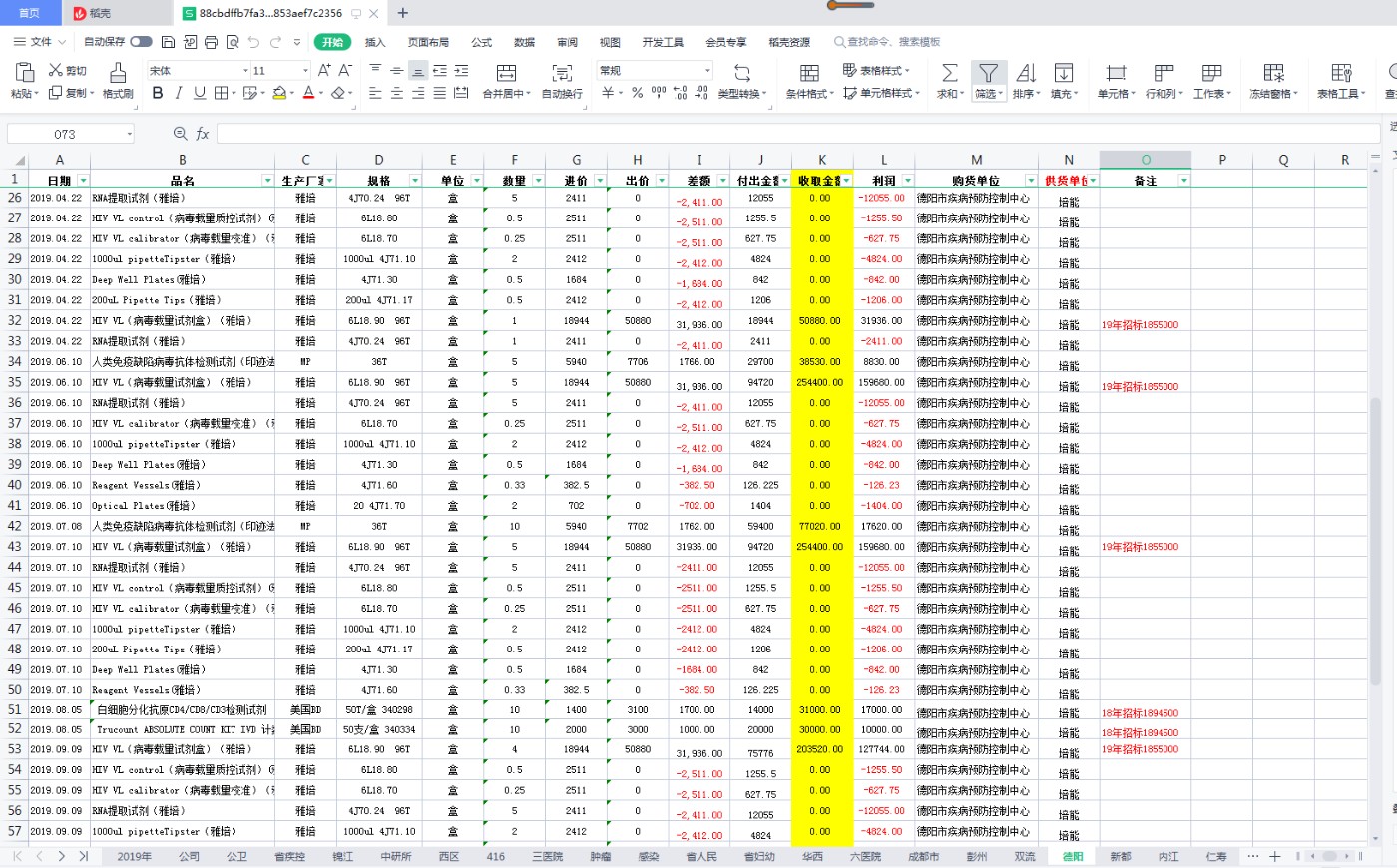The height and width of the screenshot is (868, 1397).
Task: Click the Sort (排序) icon
Action: (x=1026, y=73)
